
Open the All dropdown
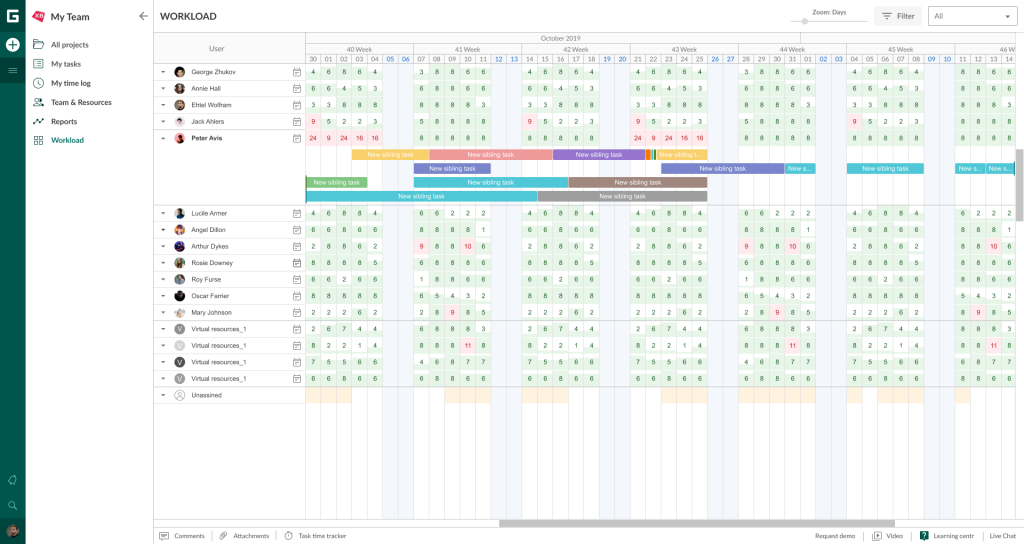972,16
